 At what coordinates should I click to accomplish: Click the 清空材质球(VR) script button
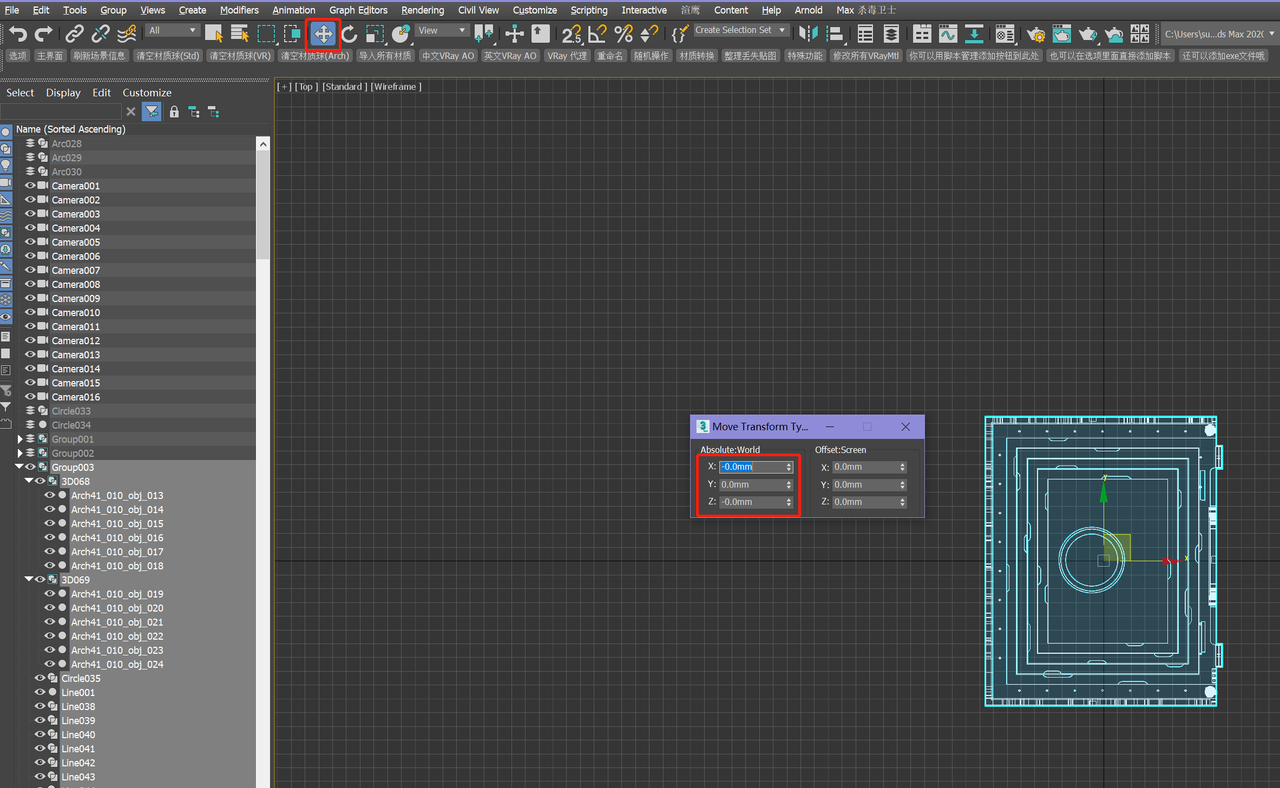tap(240, 56)
